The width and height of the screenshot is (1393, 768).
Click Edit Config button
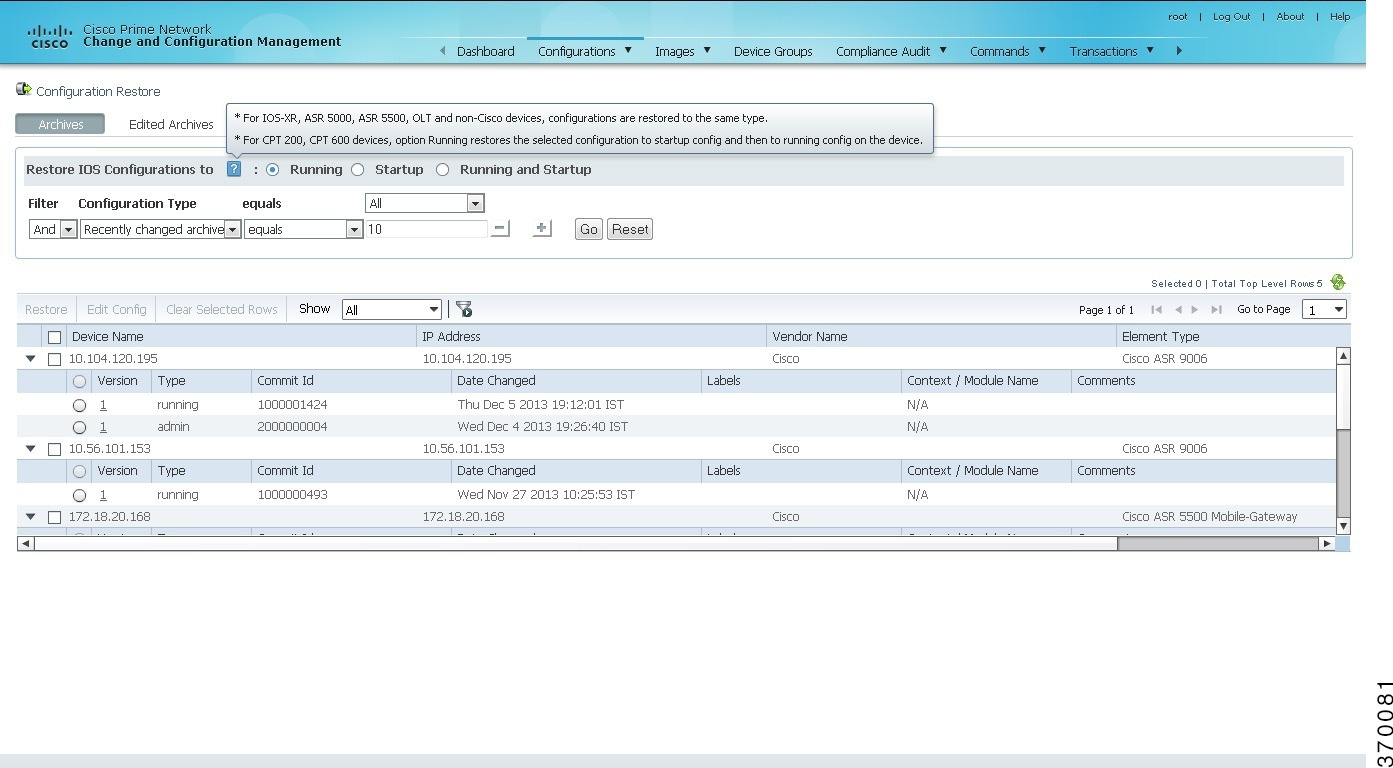[117, 309]
